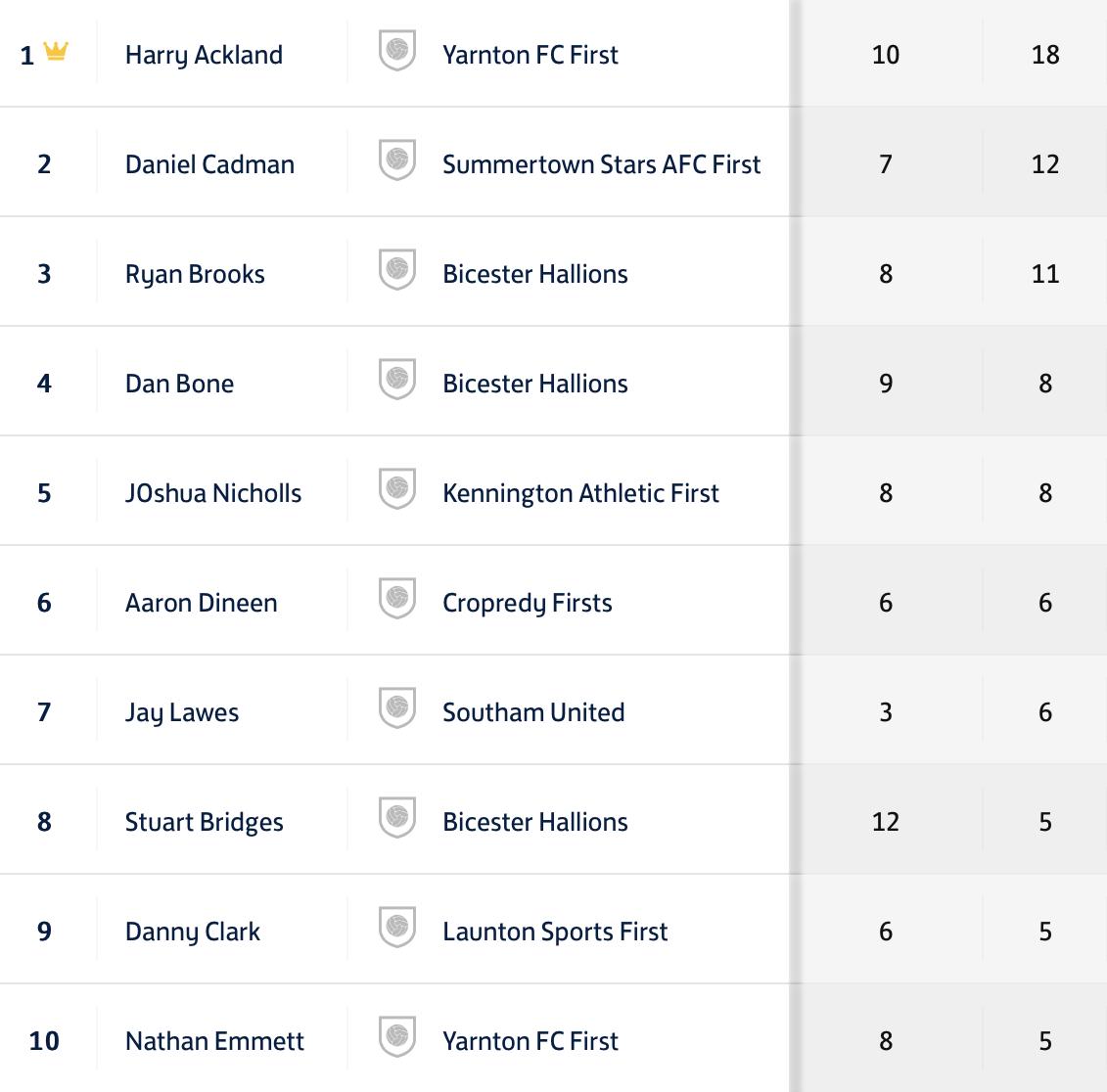Open Daniel Cadman's player page
1107x1092 pixels.
[209, 164]
